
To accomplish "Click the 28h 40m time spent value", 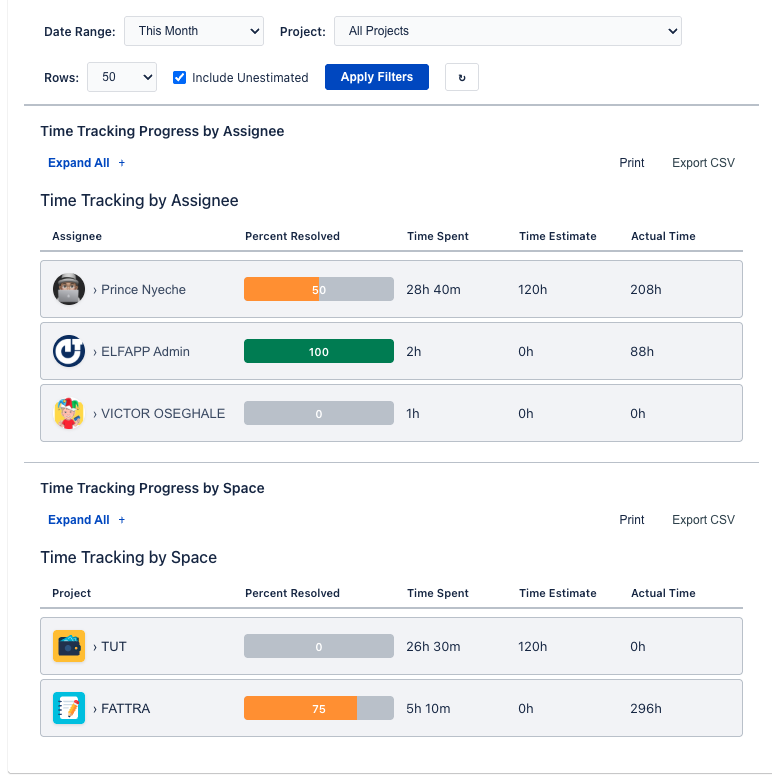I will (x=433, y=290).
